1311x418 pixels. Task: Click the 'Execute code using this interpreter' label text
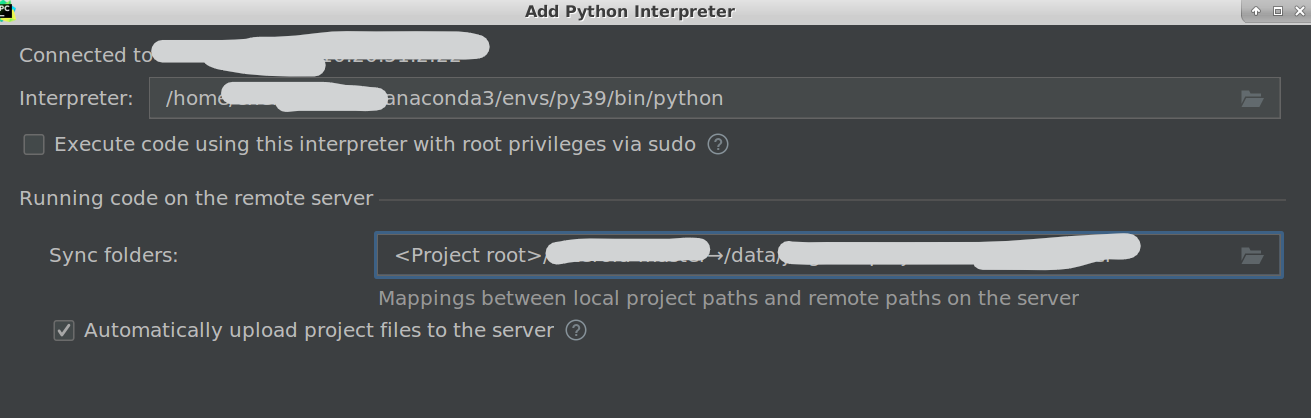click(x=374, y=144)
